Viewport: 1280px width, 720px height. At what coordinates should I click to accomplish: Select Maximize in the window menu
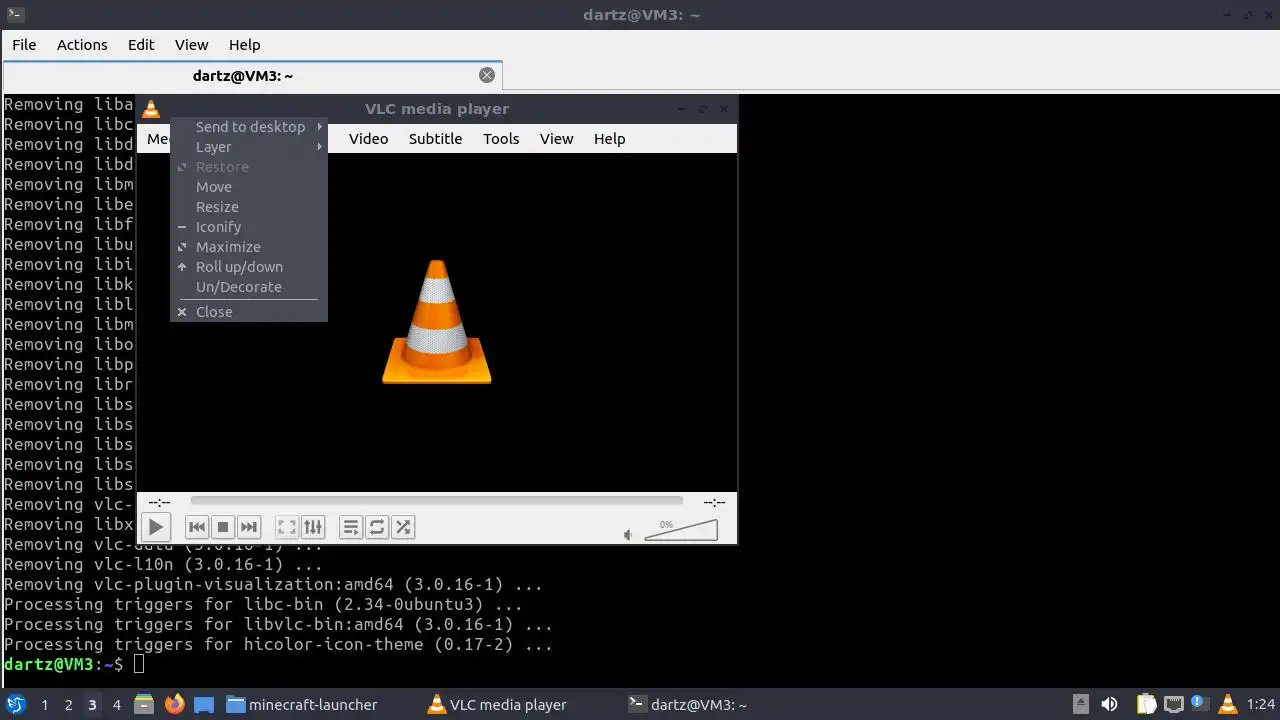(249, 247)
